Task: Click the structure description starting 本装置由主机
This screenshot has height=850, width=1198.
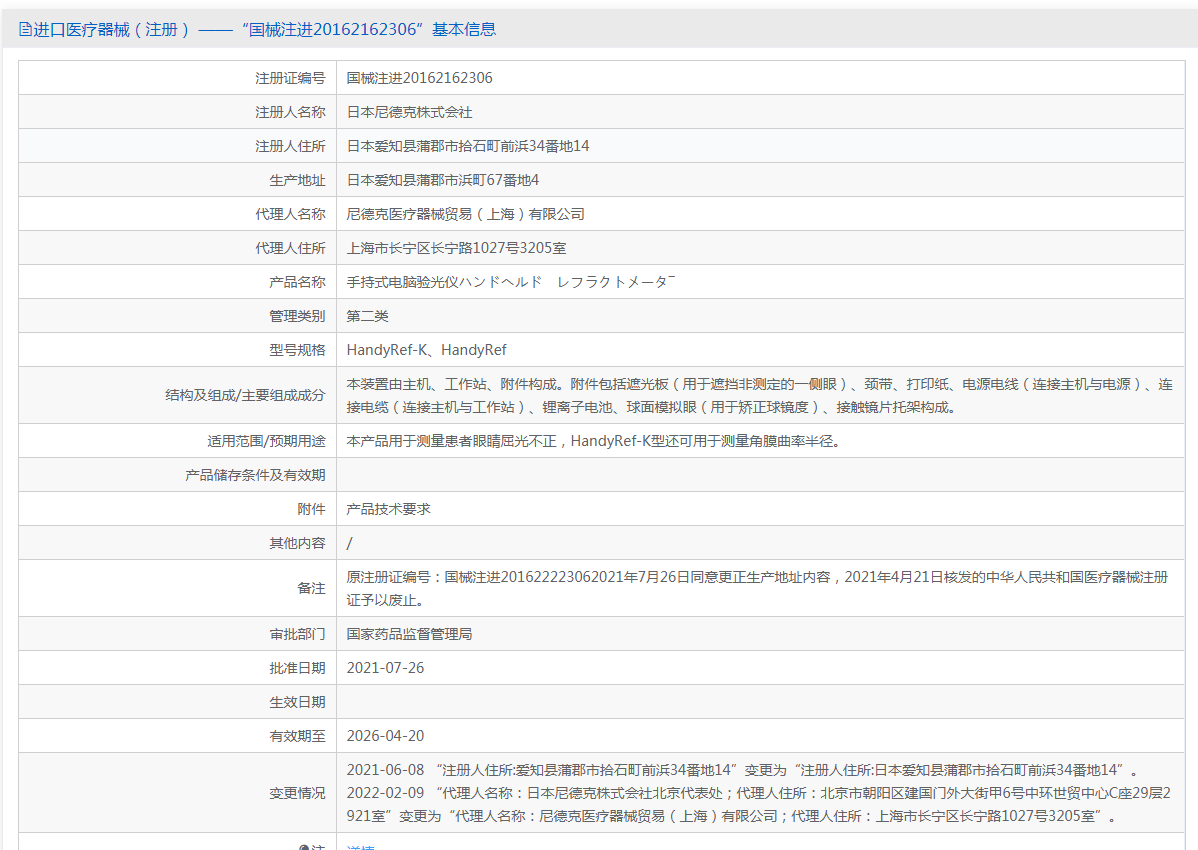Action: (x=759, y=396)
